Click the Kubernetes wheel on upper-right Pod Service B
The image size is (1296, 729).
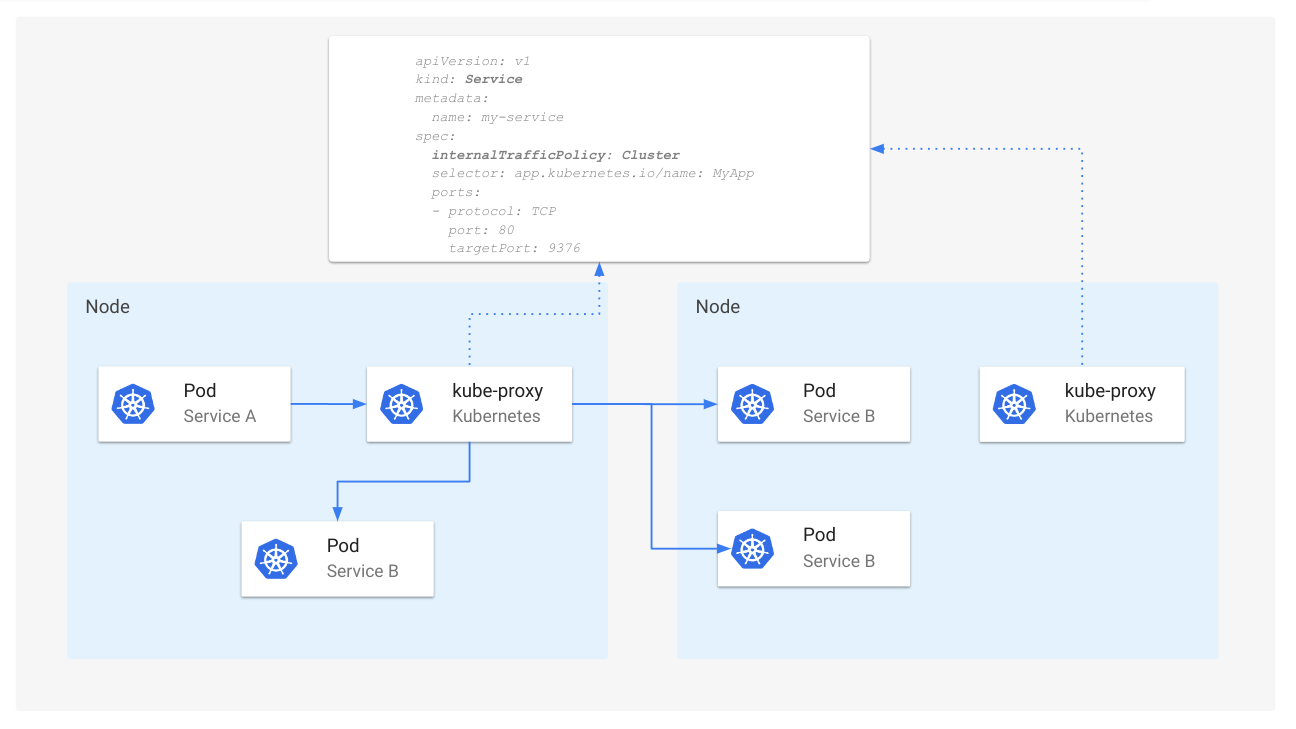pos(753,404)
